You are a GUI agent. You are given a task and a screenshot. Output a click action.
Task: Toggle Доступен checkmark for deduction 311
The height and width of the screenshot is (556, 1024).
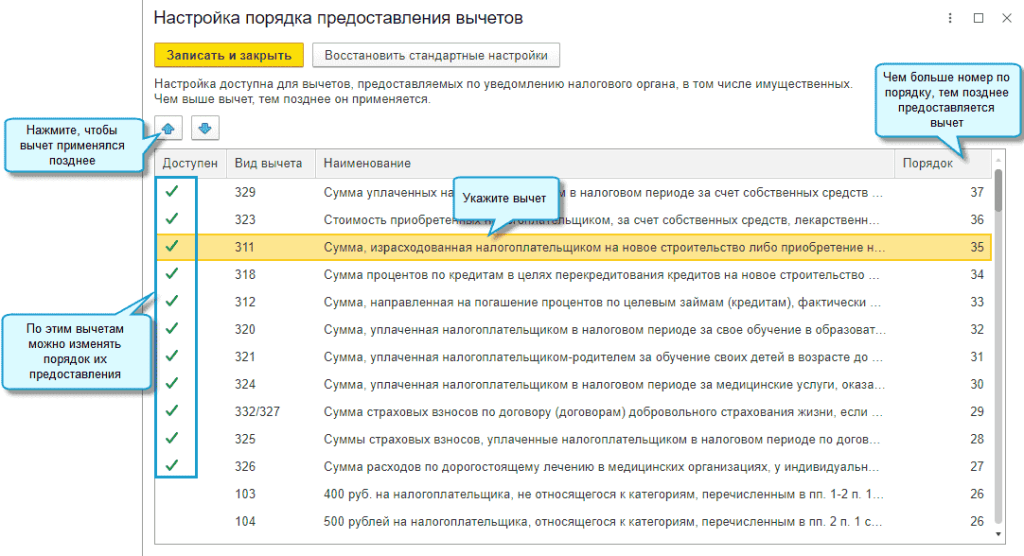coord(172,246)
